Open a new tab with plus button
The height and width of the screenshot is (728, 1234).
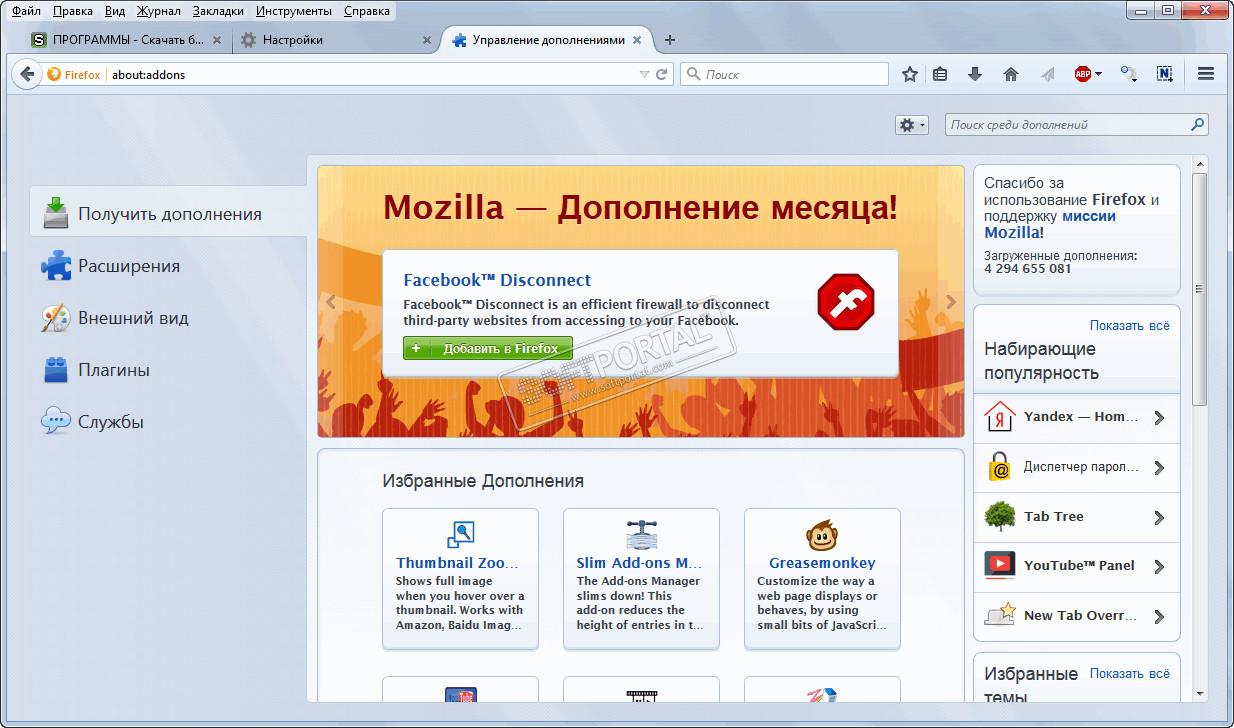click(670, 40)
